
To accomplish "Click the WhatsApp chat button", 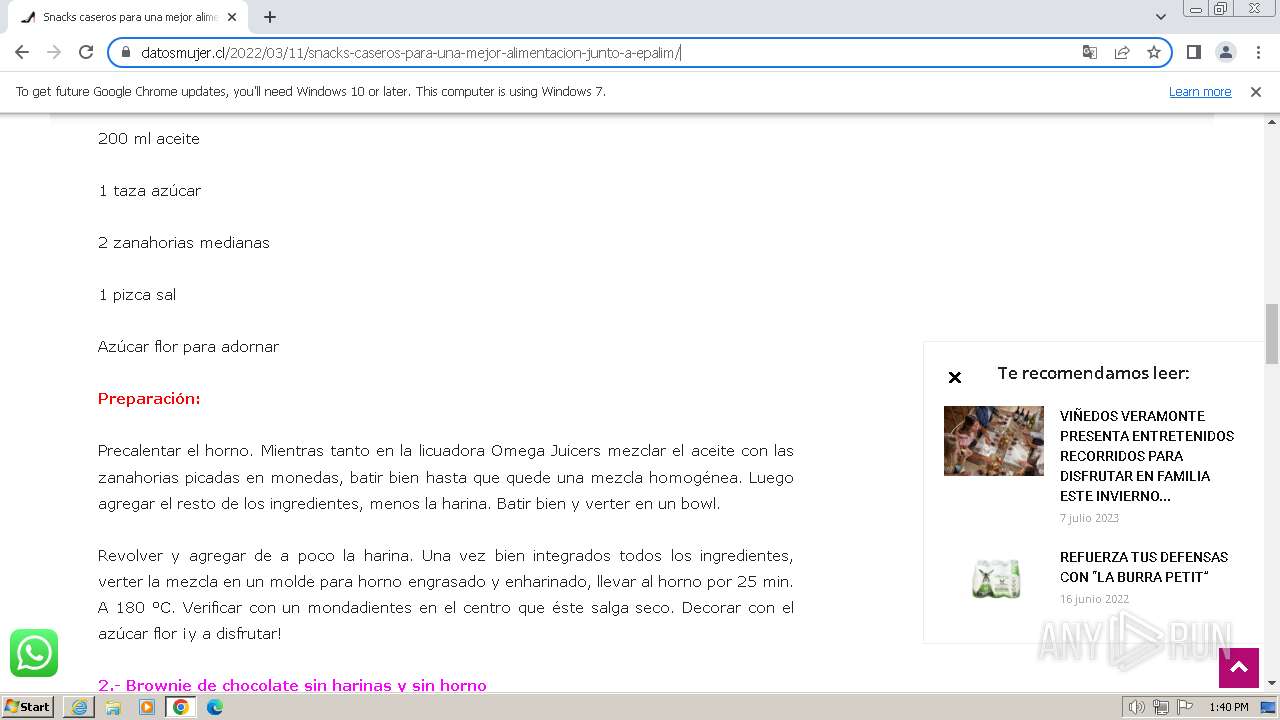I will (x=34, y=653).
